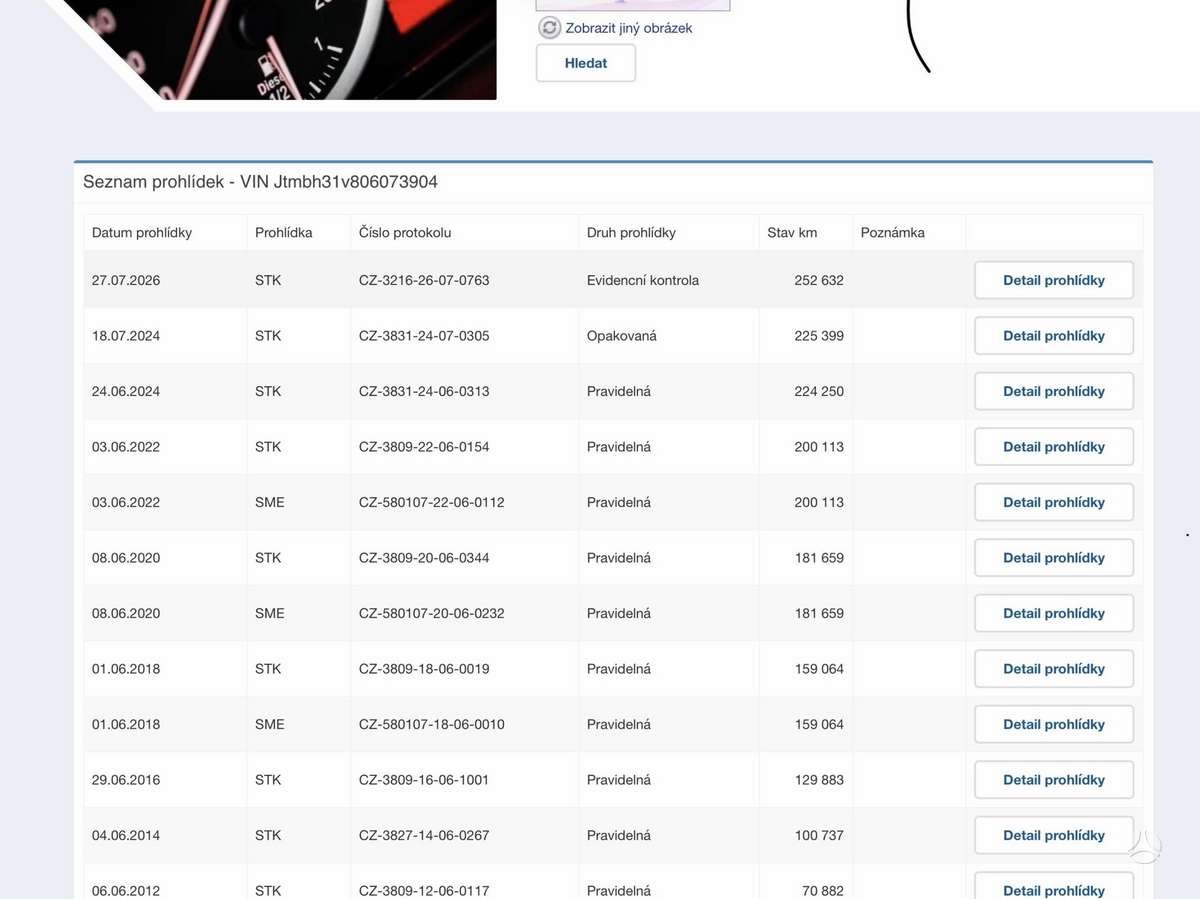
Task: Open Detail prohlídky for protocol CZ-3809-22-06-0154
Action: click(1054, 447)
